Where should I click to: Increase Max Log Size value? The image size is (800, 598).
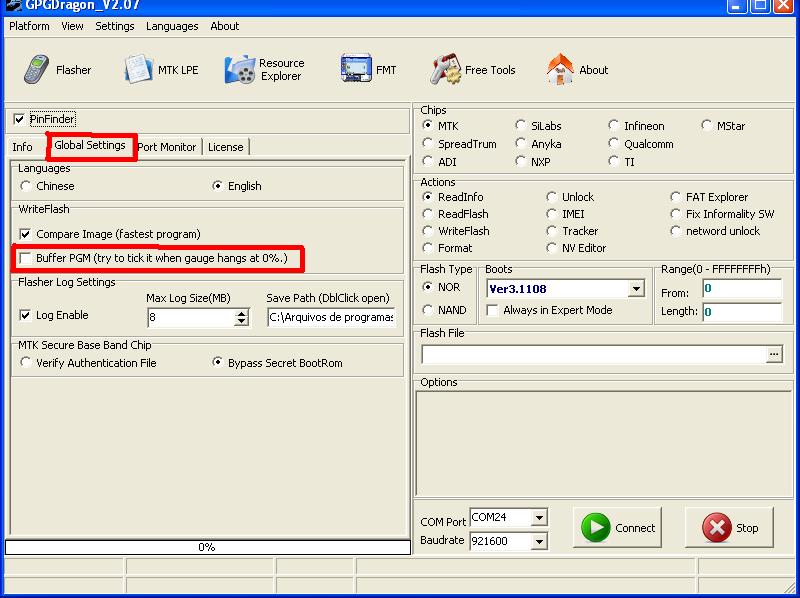tap(241, 313)
